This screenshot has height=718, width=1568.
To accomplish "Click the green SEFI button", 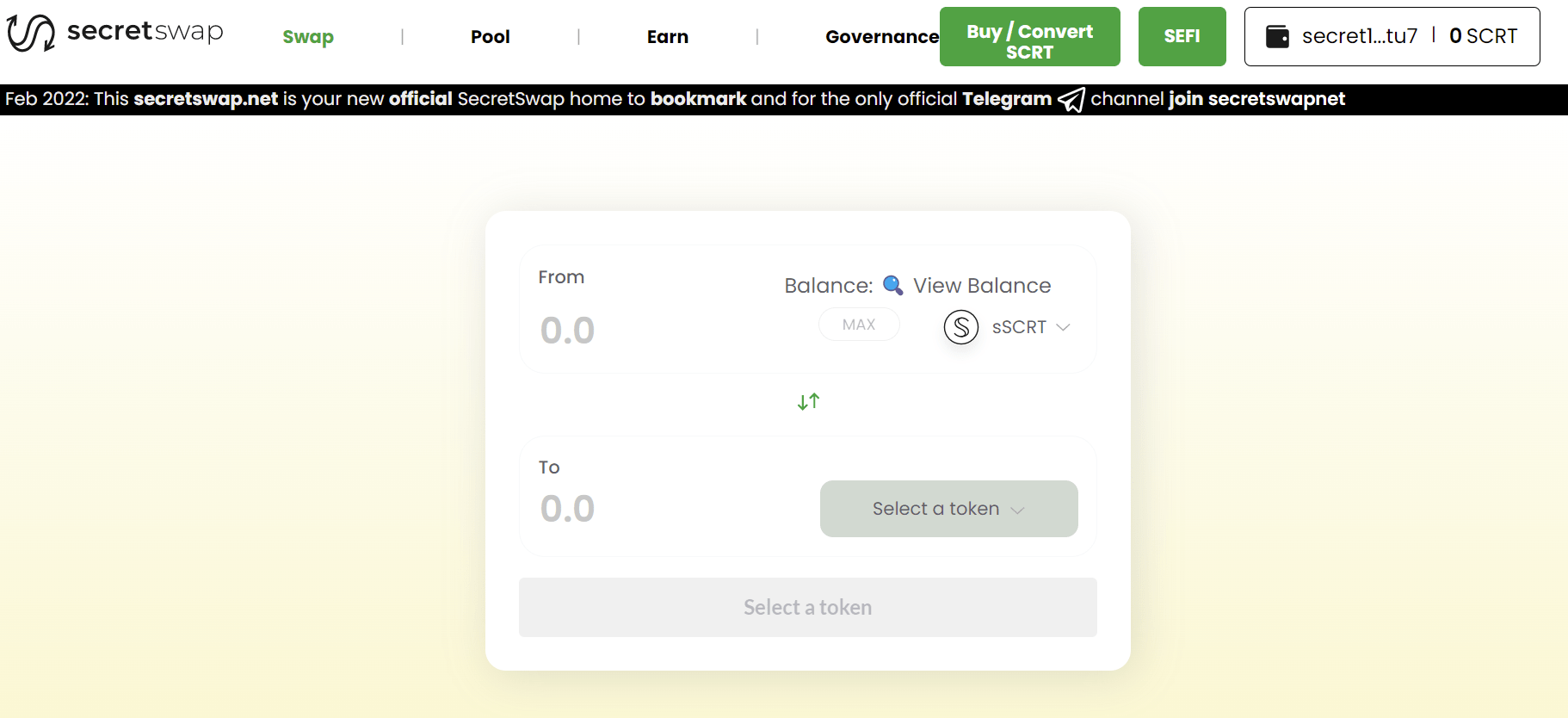I will coord(1182,36).
